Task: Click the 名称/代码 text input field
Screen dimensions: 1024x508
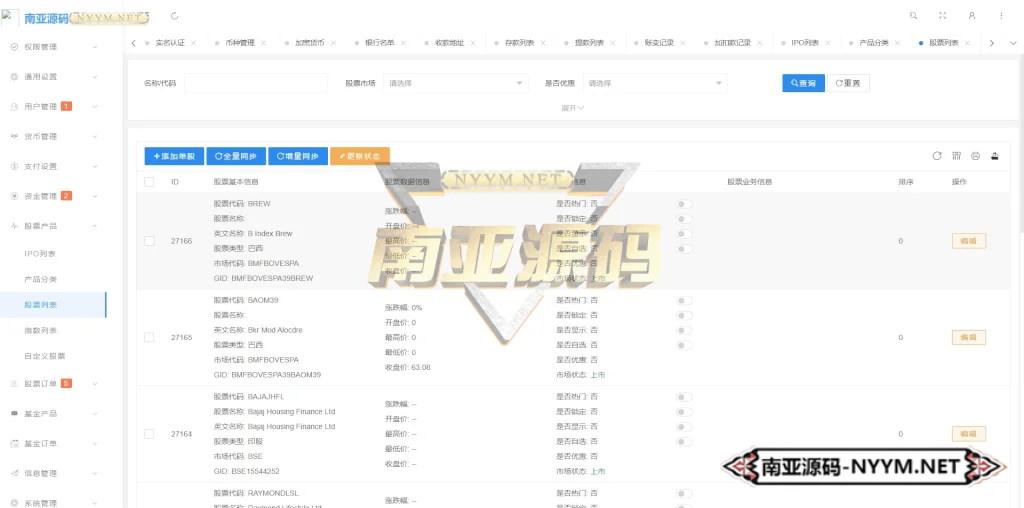Action: coord(255,84)
